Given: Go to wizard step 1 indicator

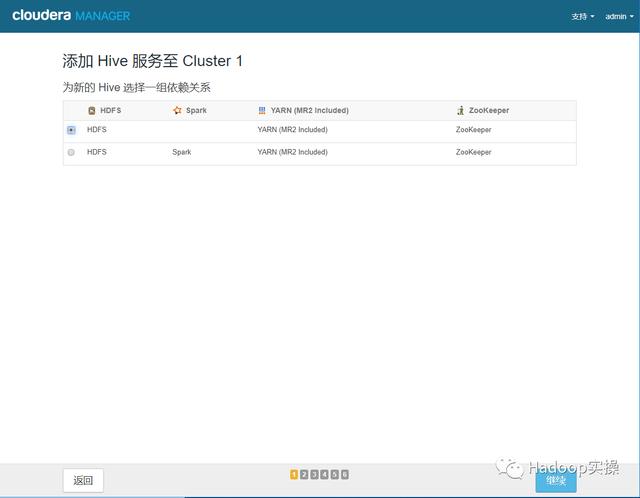Looking at the screenshot, I should coord(294,474).
